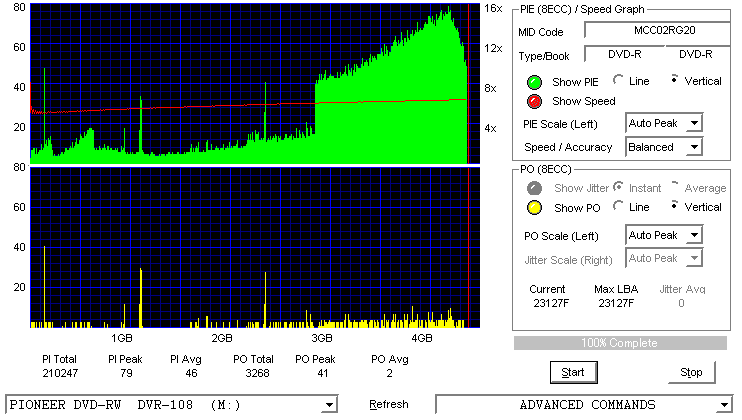Image resolution: width=742 pixels, height=420 pixels.
Task: Toggle the yellow Show PO indicator
Action: tap(534, 208)
